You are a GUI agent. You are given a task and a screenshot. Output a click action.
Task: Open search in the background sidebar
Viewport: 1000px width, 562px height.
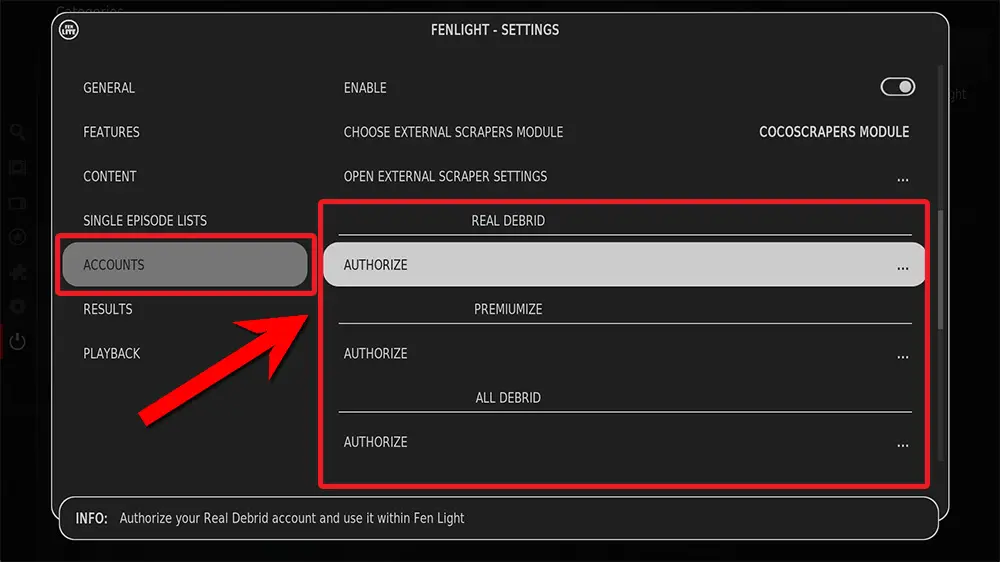tap(17, 132)
